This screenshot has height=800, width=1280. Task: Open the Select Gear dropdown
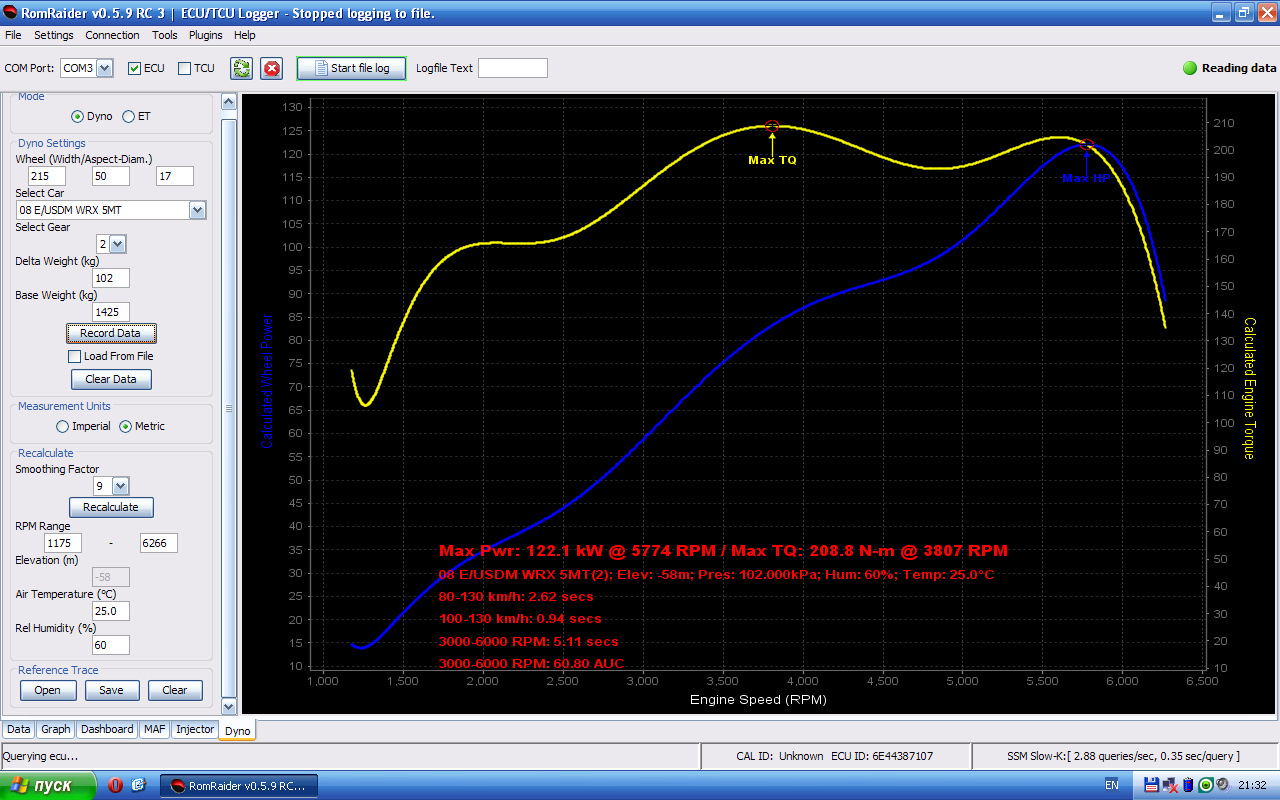(x=118, y=244)
